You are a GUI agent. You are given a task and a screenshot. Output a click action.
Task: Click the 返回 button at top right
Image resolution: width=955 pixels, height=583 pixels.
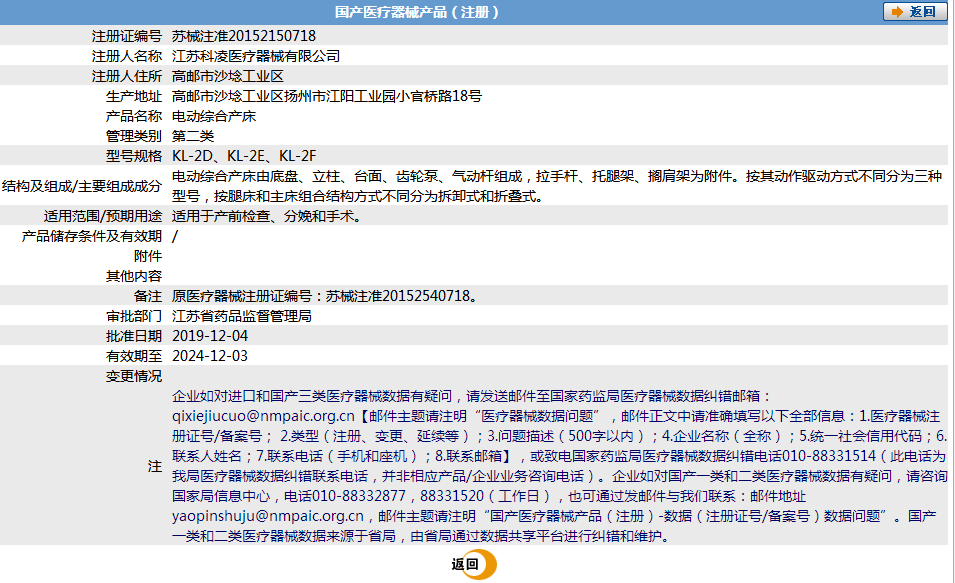pos(915,12)
